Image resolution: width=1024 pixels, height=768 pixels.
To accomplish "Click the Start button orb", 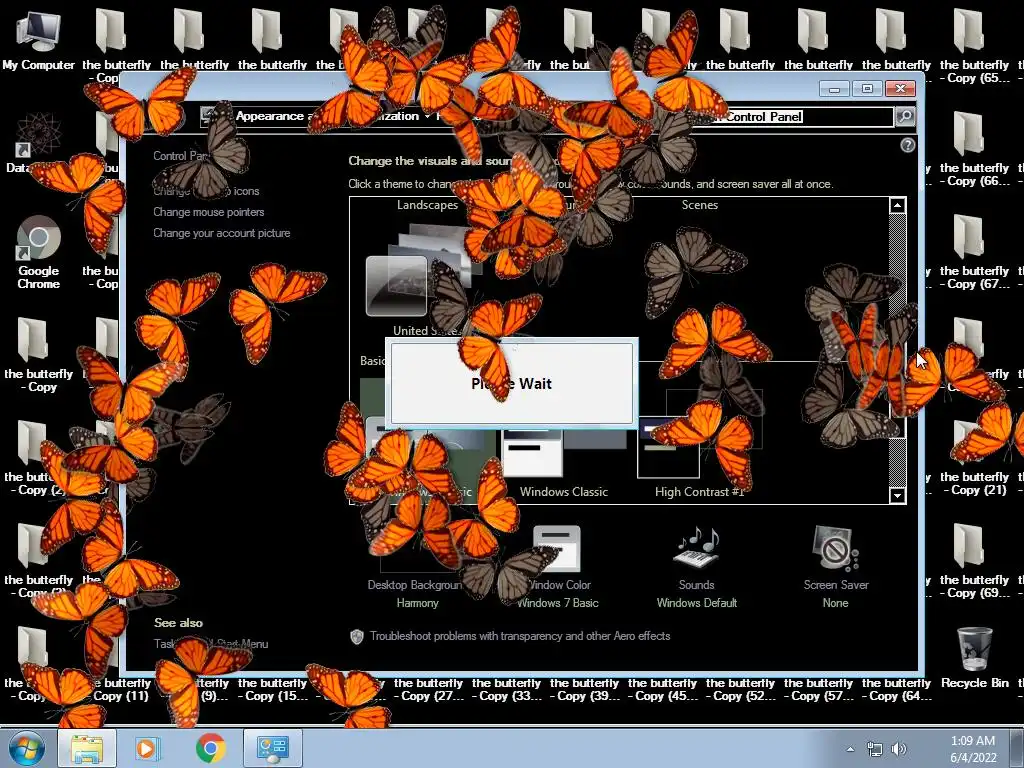I will pyautogui.click(x=27, y=748).
